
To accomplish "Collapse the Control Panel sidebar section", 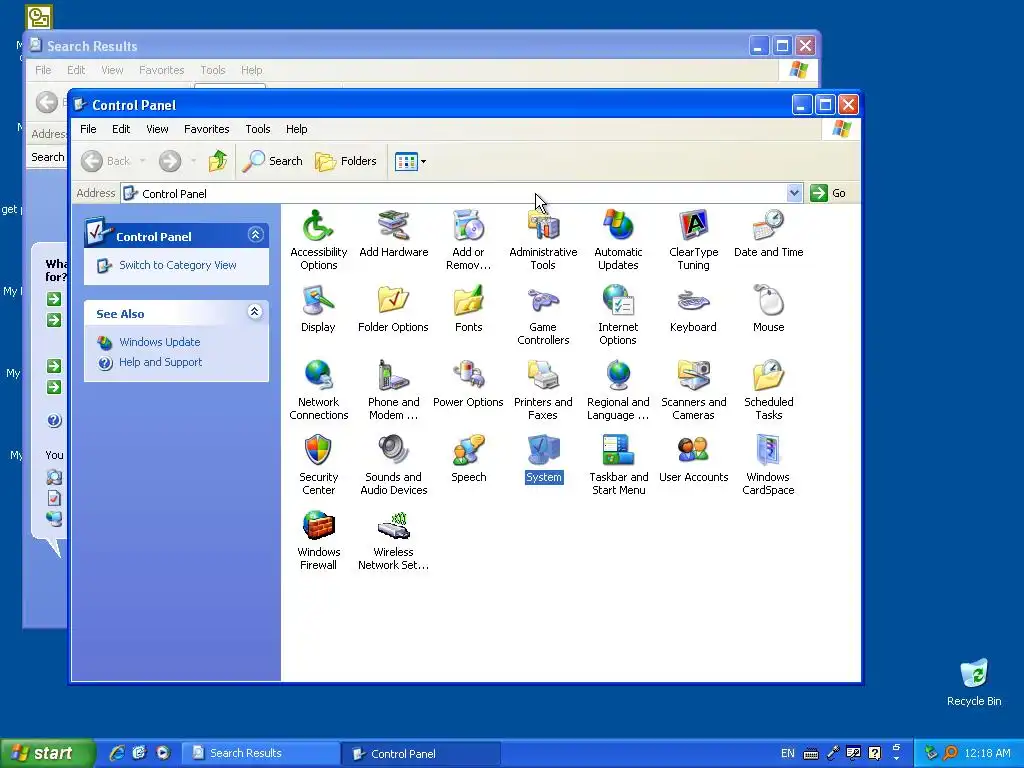I will tap(255, 234).
